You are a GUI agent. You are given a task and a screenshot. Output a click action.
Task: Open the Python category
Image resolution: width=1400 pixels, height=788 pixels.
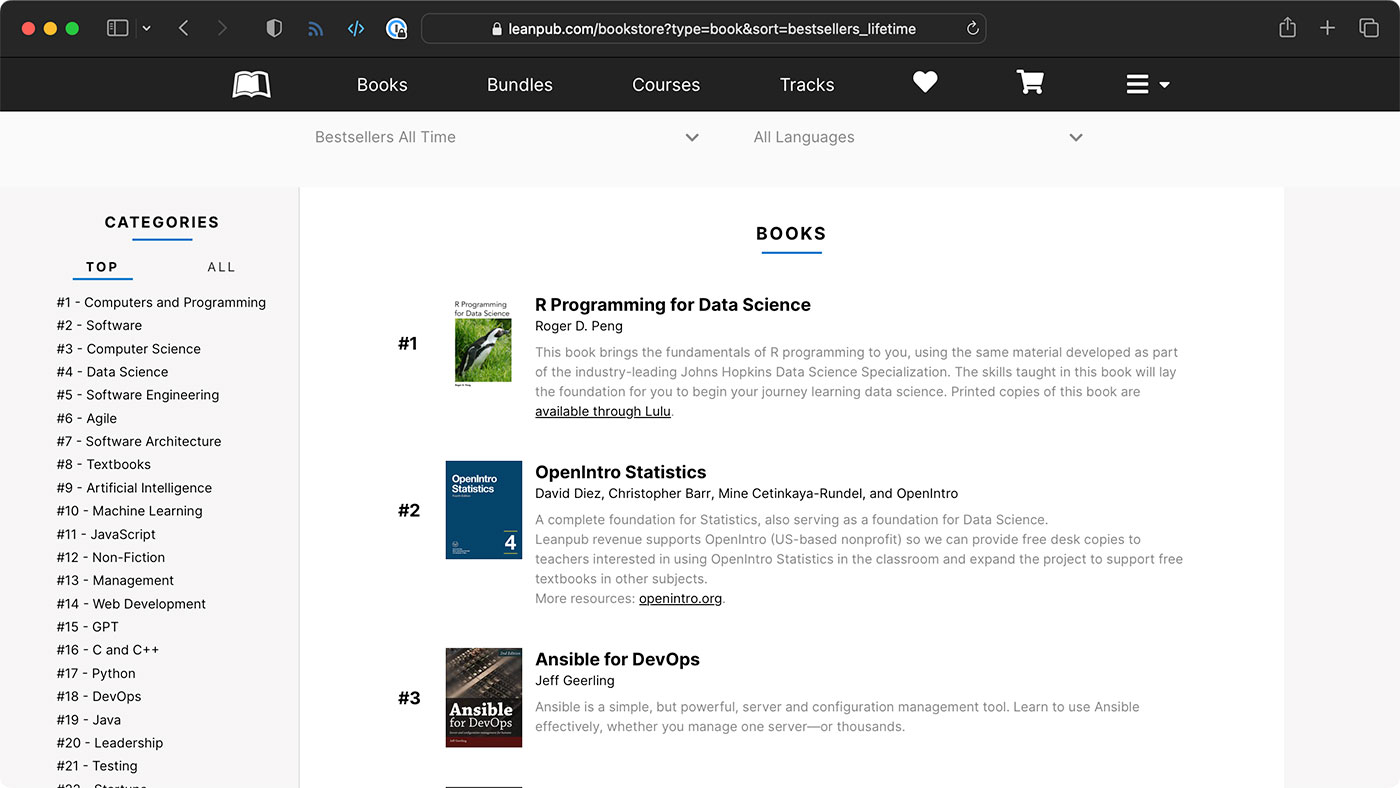tap(96, 673)
